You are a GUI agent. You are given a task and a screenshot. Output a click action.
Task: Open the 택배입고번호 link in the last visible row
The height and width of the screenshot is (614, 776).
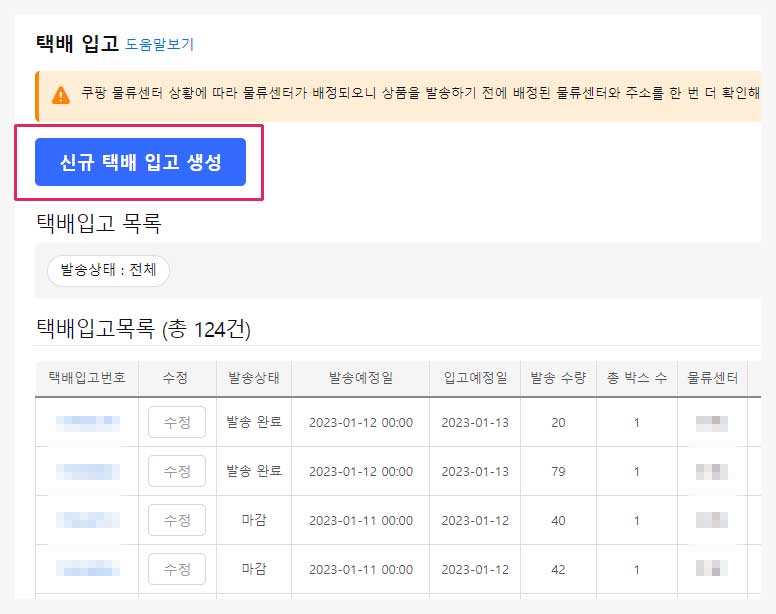(87, 569)
